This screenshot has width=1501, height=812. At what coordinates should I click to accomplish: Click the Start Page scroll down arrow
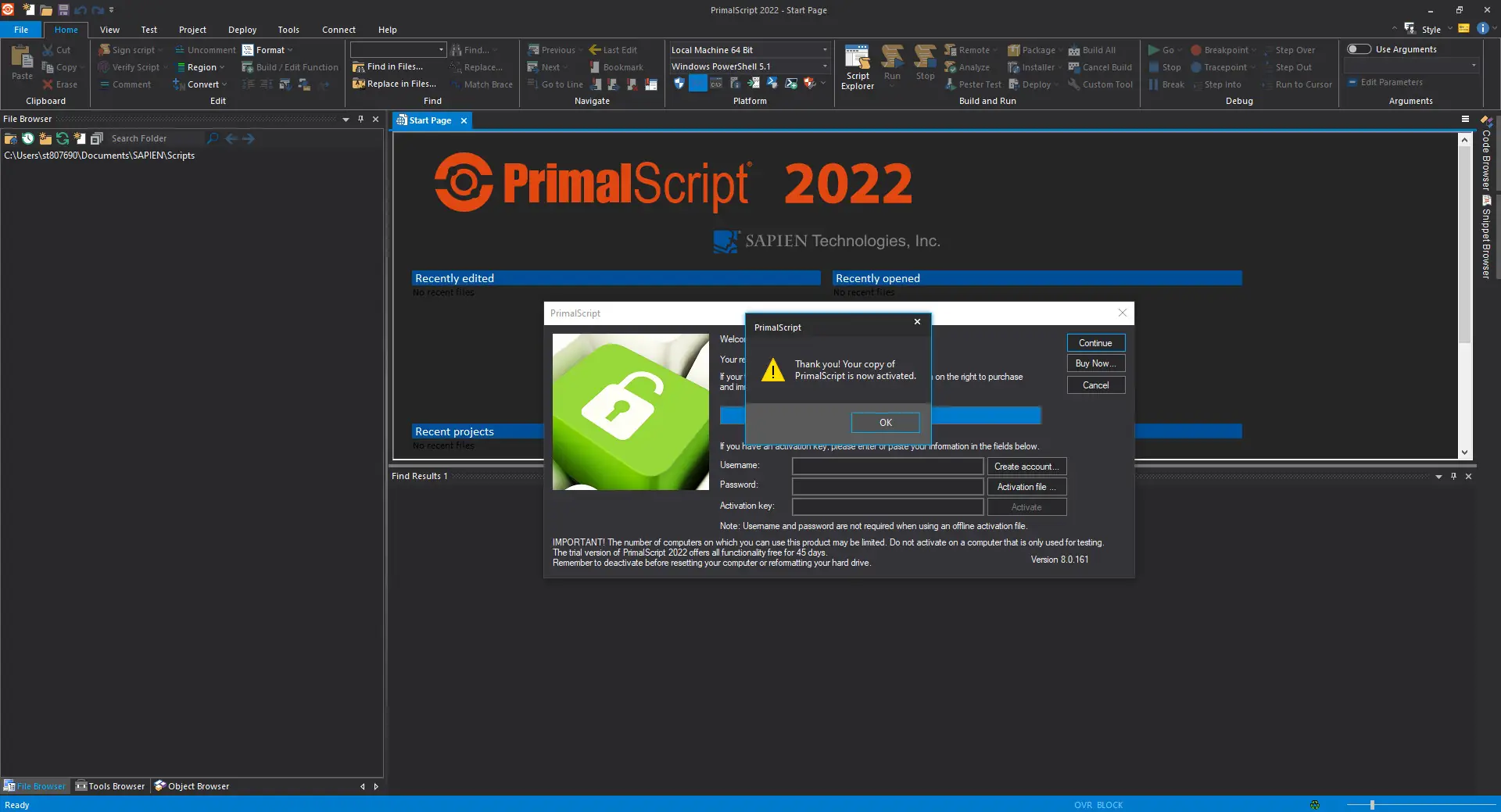coord(1464,453)
